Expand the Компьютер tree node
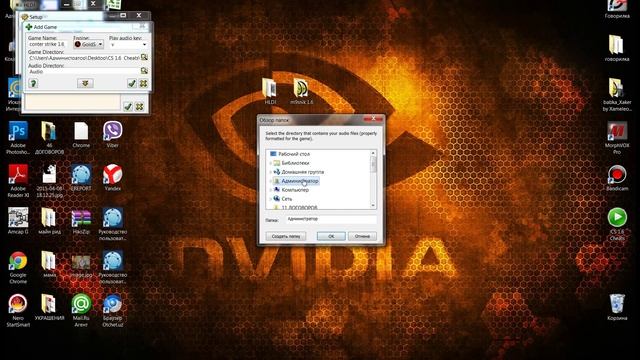This screenshot has height=360, width=640. 270,190
